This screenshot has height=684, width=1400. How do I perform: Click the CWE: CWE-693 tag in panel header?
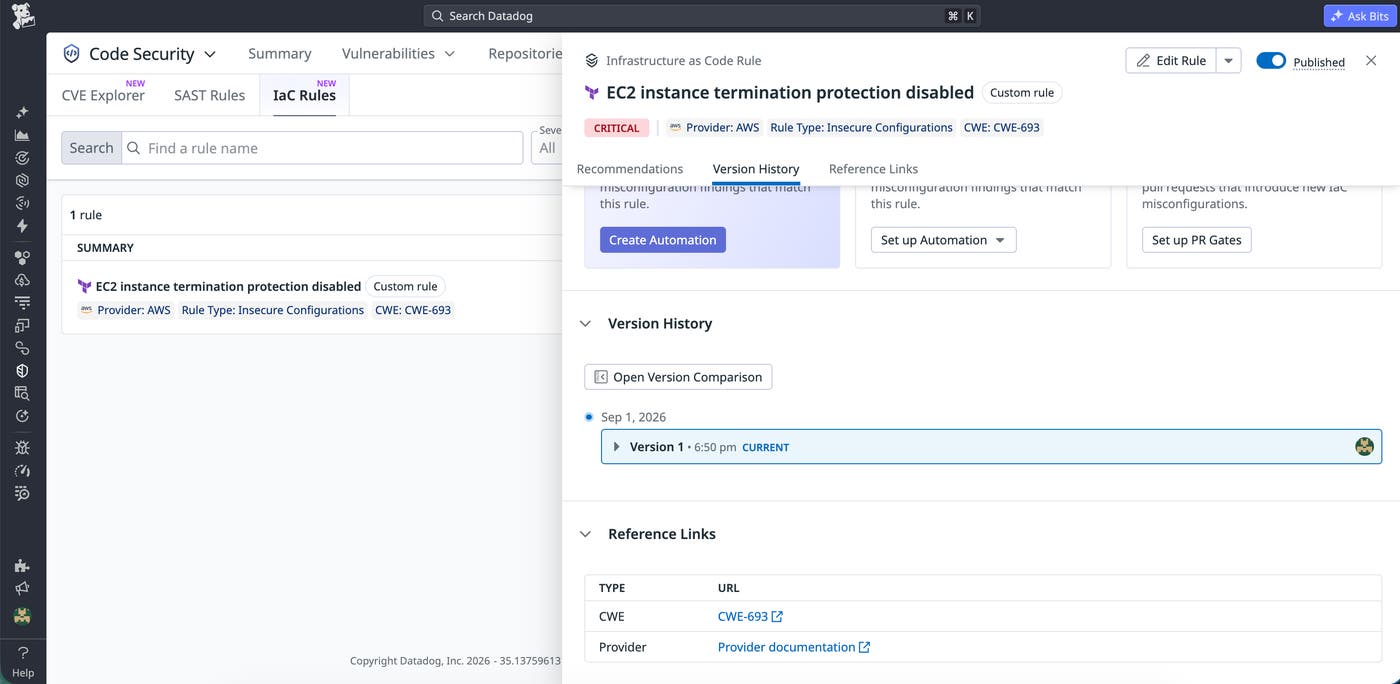1002,128
